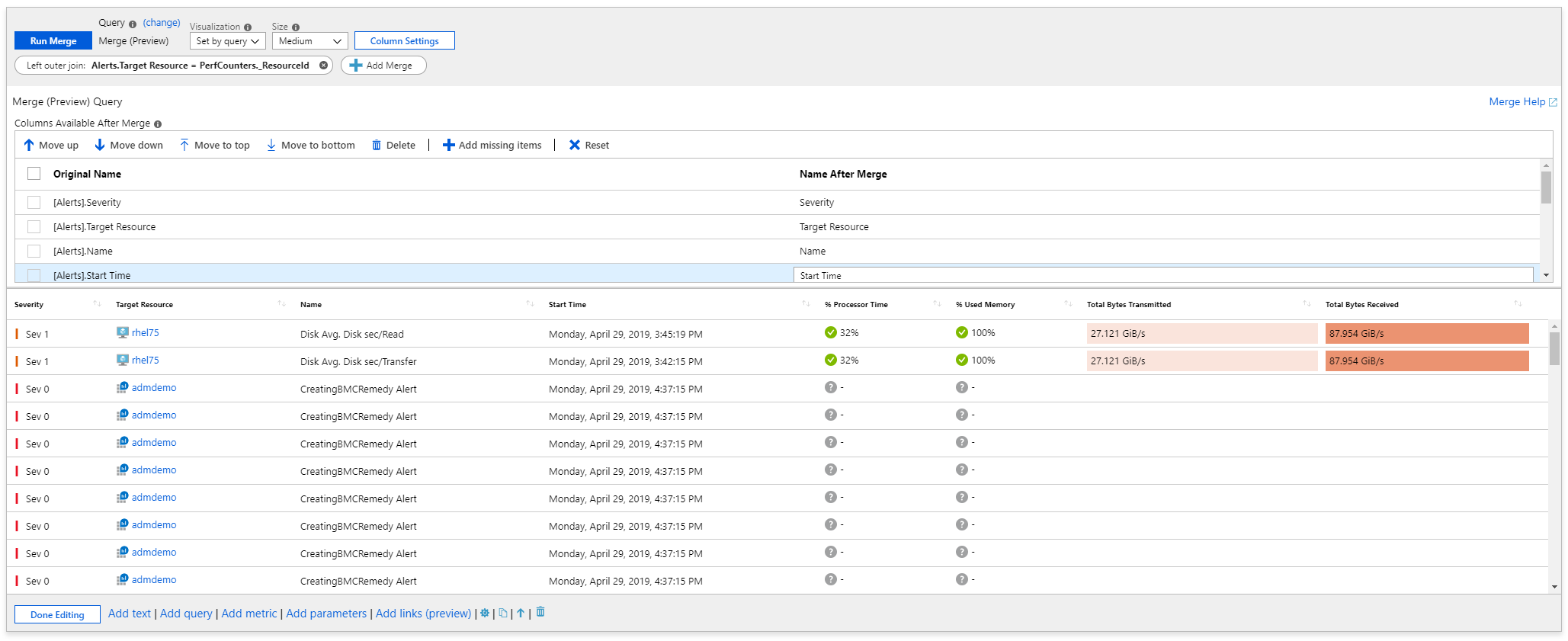Click the Visualization info icon
Viewport: 1568px width, 641px height.
coord(248,27)
